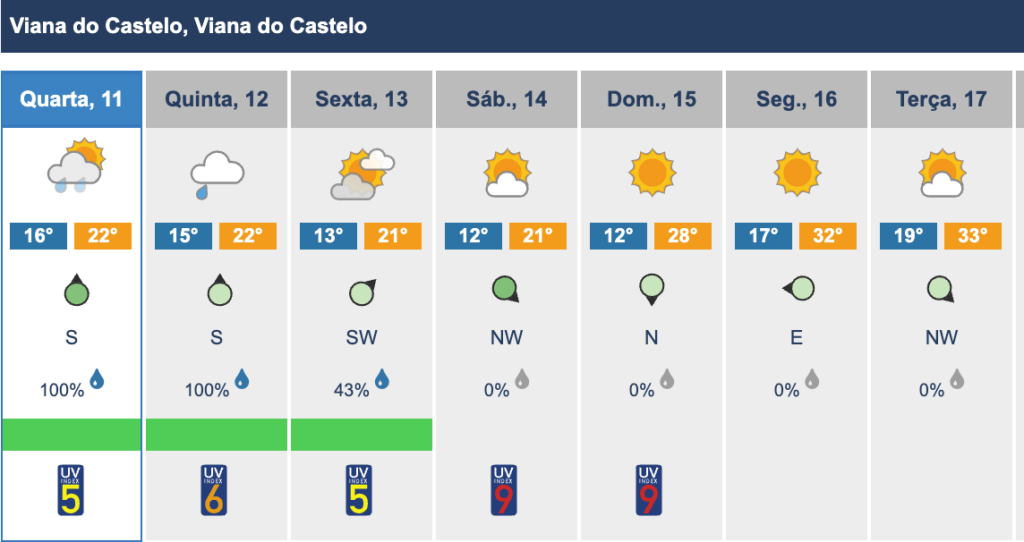Click the sun-behind-cloud icon for Terça, 17
The height and width of the screenshot is (542, 1024).
click(x=942, y=174)
